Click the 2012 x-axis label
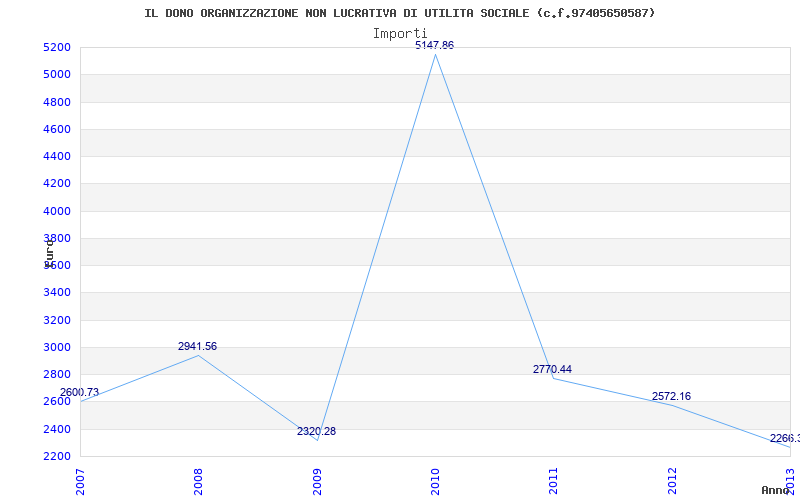Screen dimensions: 800x500 pyautogui.click(x=672, y=481)
